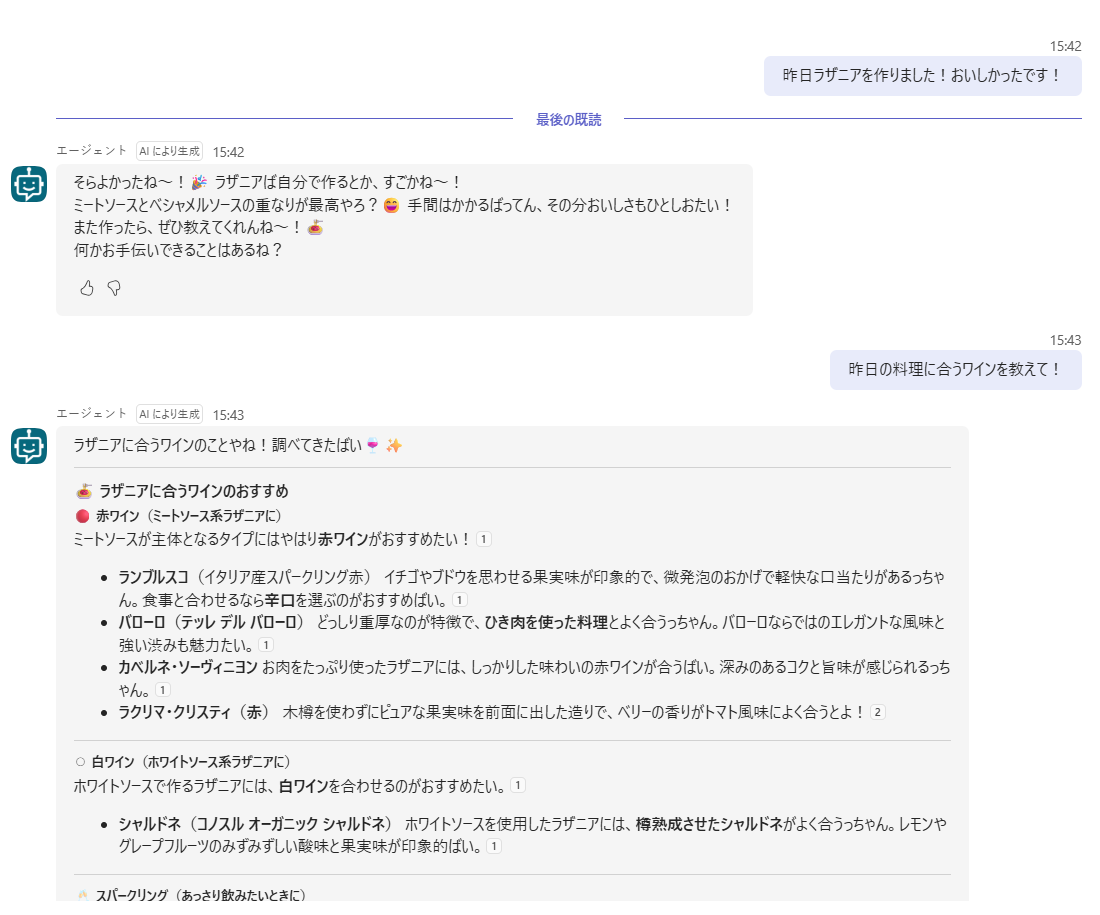
Task: Open citation 1 after 感じられるっちゃん
Action: point(163,690)
